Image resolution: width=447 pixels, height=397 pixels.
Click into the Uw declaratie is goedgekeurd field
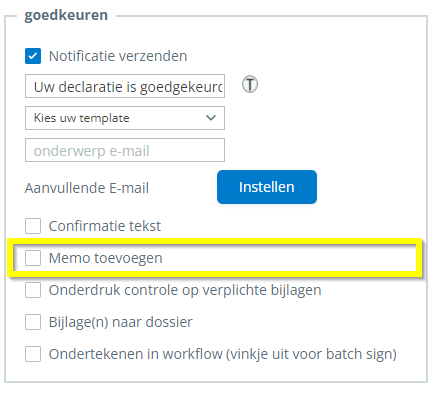pyautogui.click(x=125, y=86)
